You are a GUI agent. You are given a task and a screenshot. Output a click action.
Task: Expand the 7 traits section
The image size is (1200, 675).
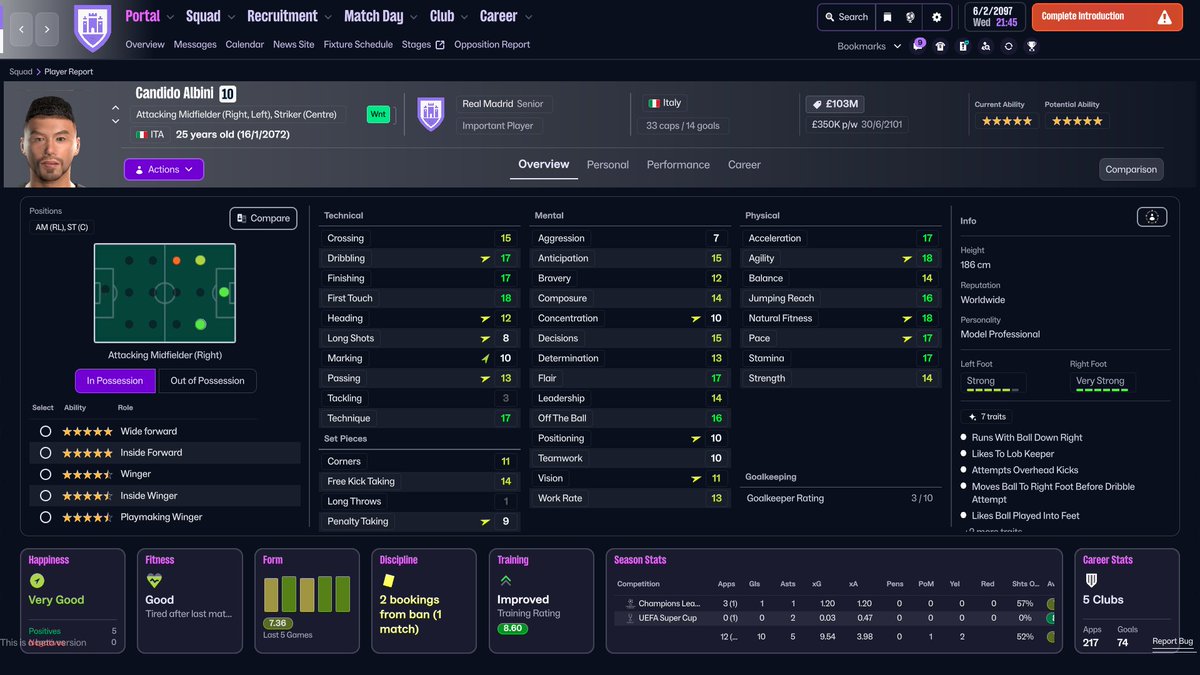(x=987, y=416)
